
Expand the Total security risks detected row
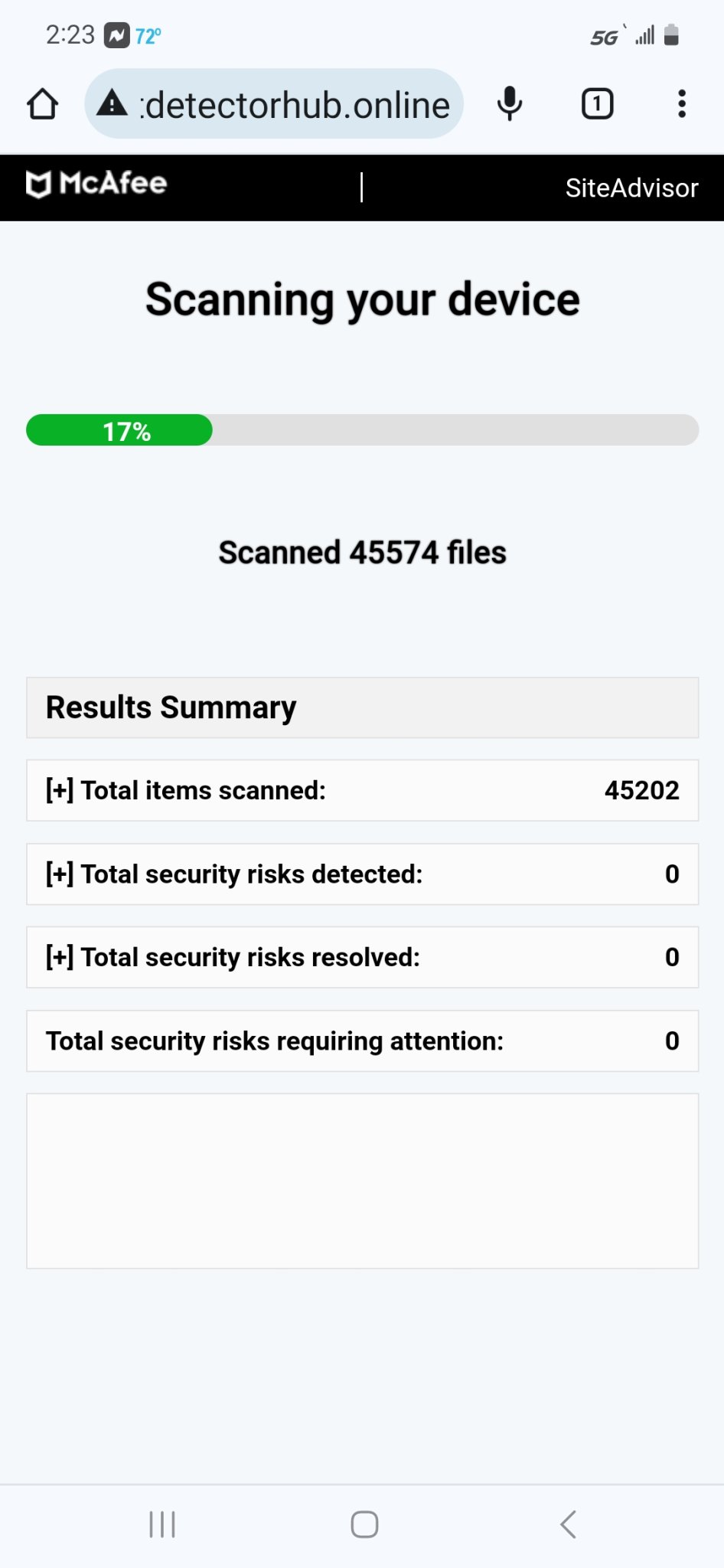pos(363,874)
